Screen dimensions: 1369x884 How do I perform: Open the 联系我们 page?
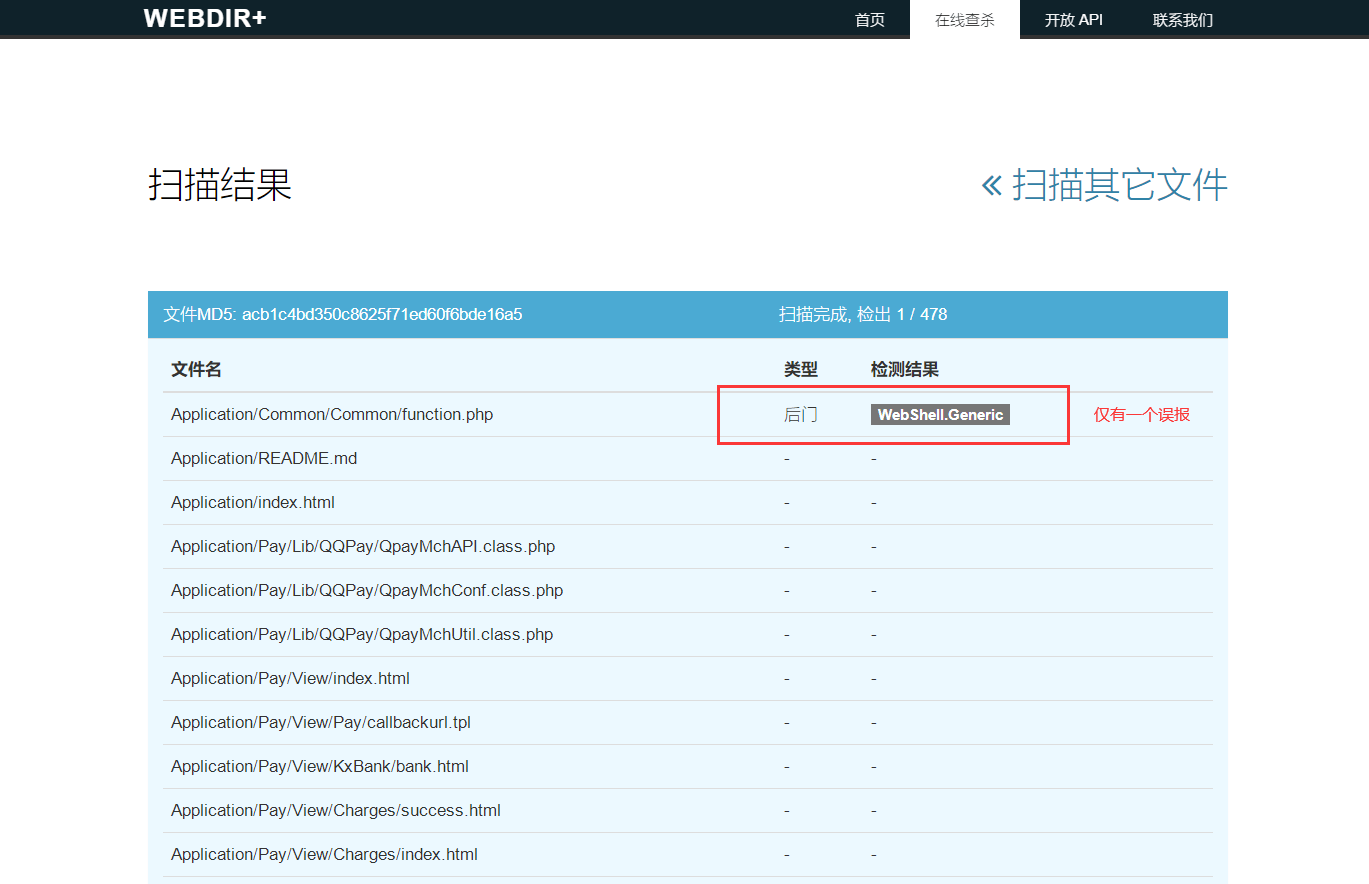tap(1181, 19)
